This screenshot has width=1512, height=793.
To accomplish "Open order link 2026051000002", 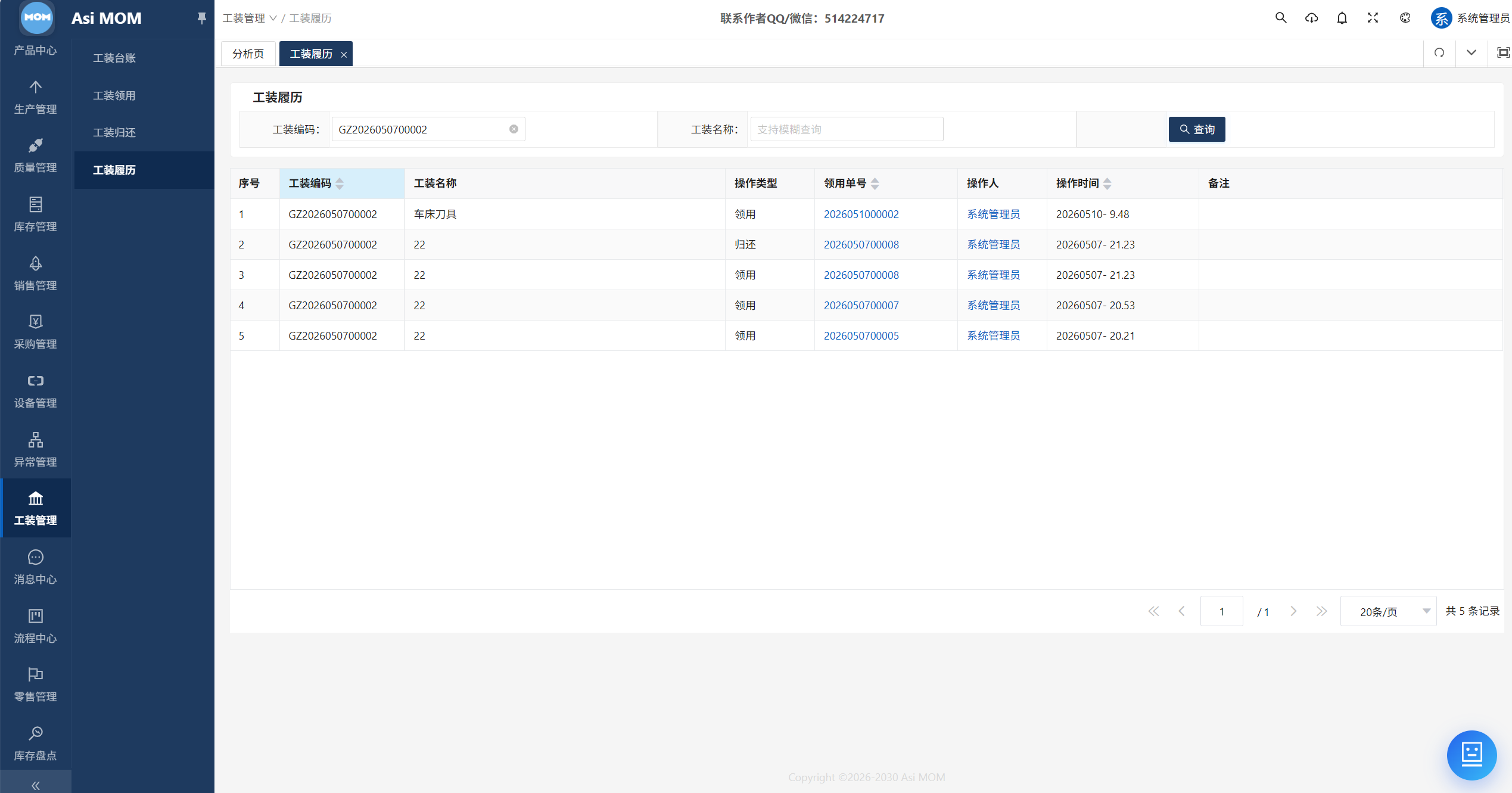I will coord(861,214).
